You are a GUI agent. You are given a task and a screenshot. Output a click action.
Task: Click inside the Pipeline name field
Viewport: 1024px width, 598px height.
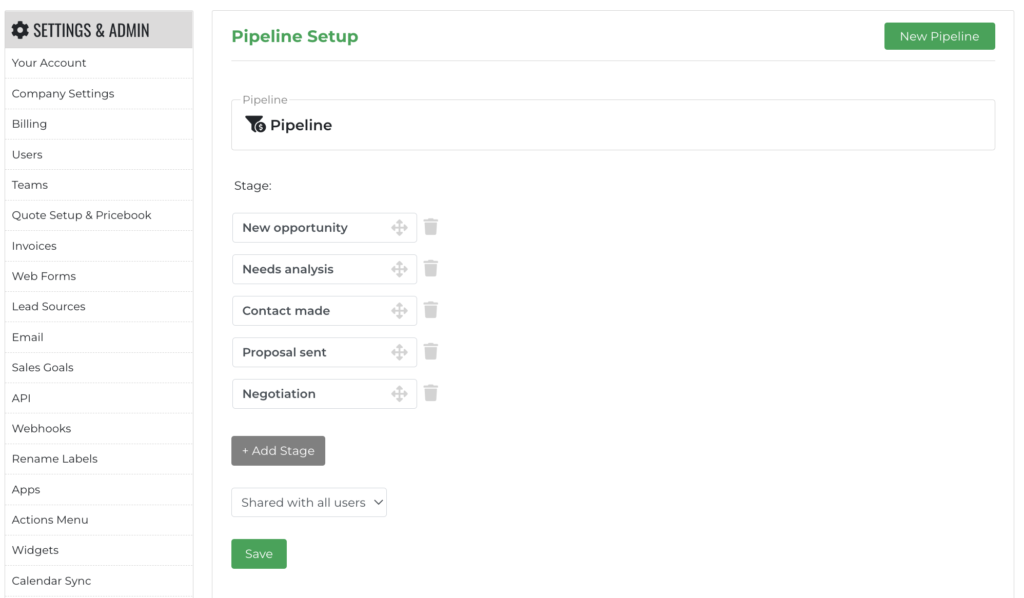(500, 125)
